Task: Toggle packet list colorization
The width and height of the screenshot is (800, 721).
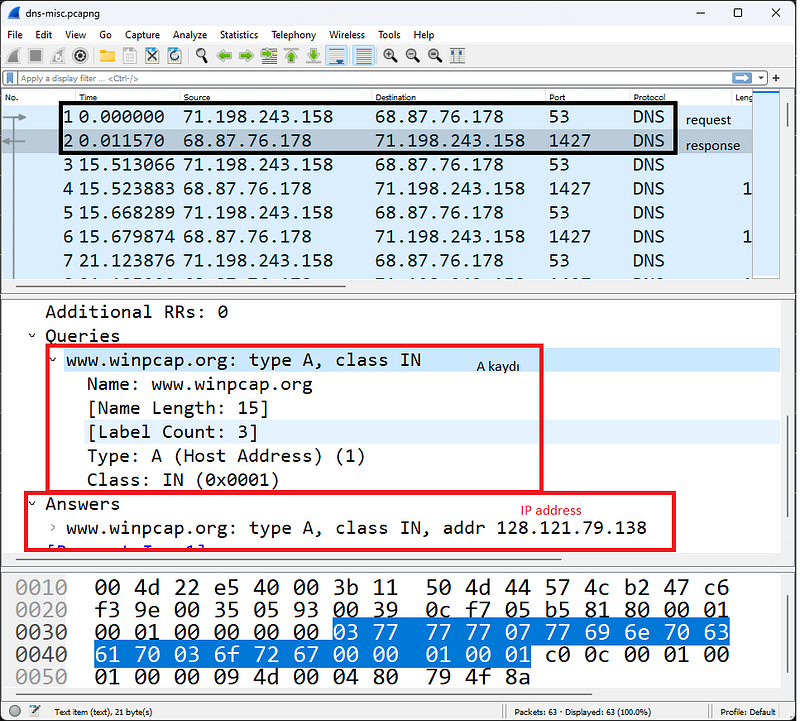Action: (x=363, y=56)
